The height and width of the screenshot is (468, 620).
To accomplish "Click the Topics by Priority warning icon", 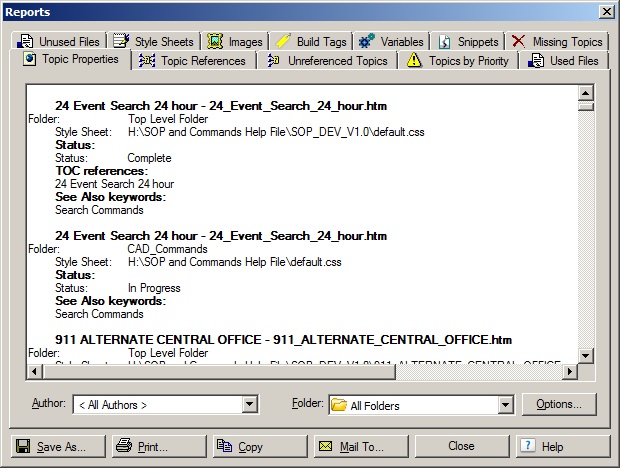I will click(414, 60).
